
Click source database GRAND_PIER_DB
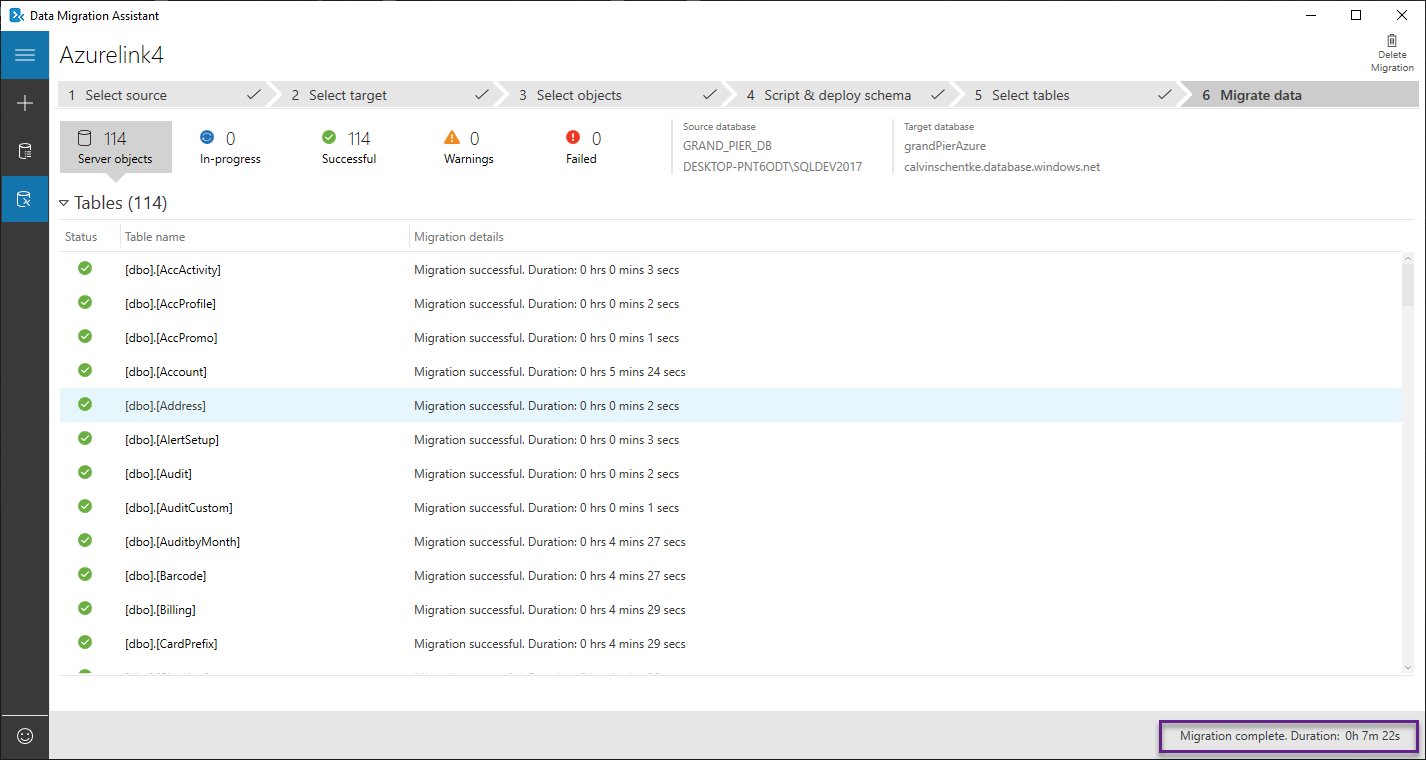(727, 146)
